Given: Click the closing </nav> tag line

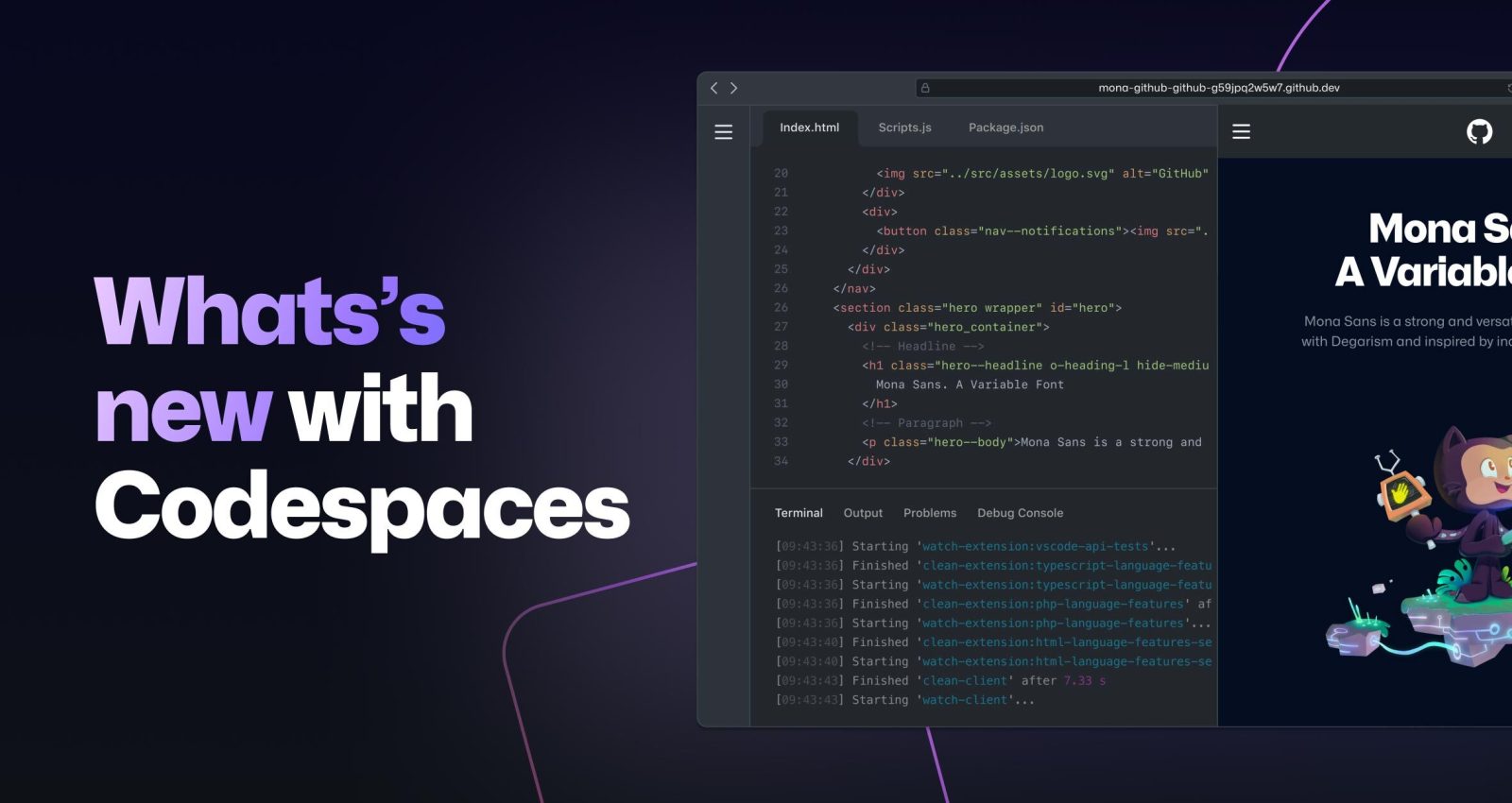Looking at the screenshot, I should pyautogui.click(x=854, y=289).
